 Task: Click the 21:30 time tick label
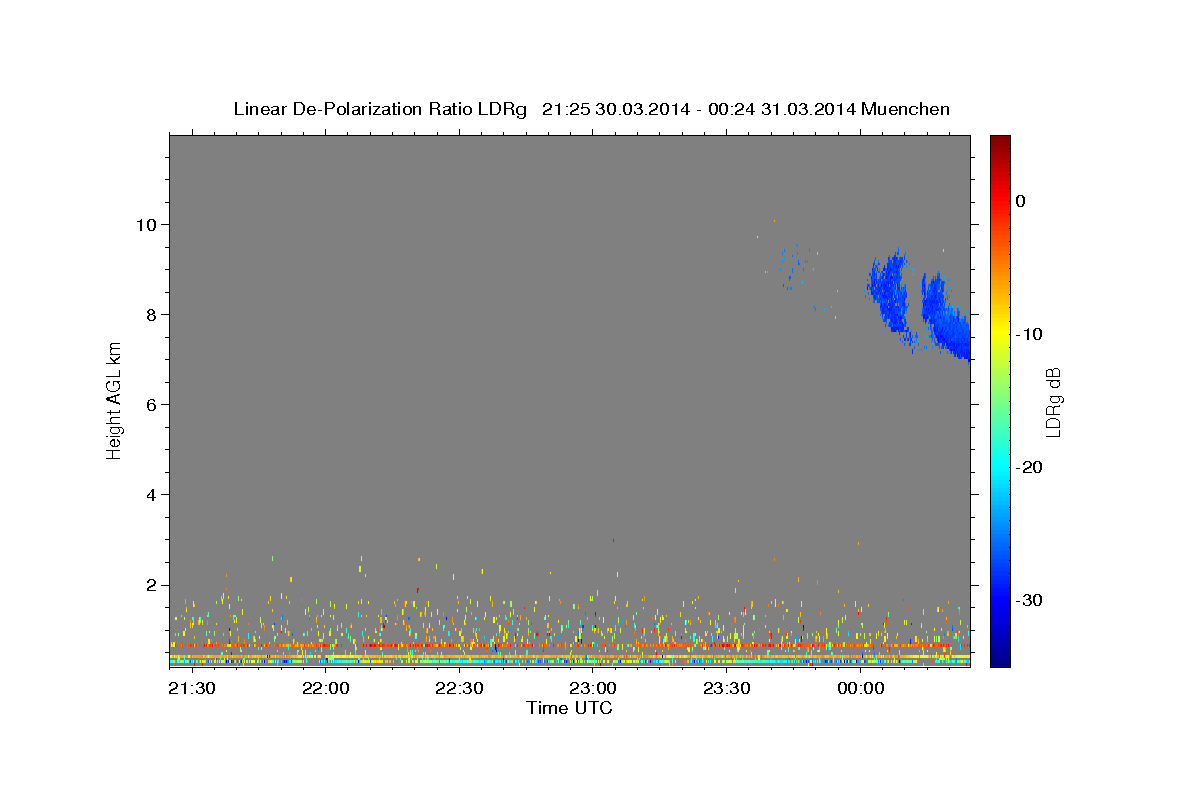[191, 689]
